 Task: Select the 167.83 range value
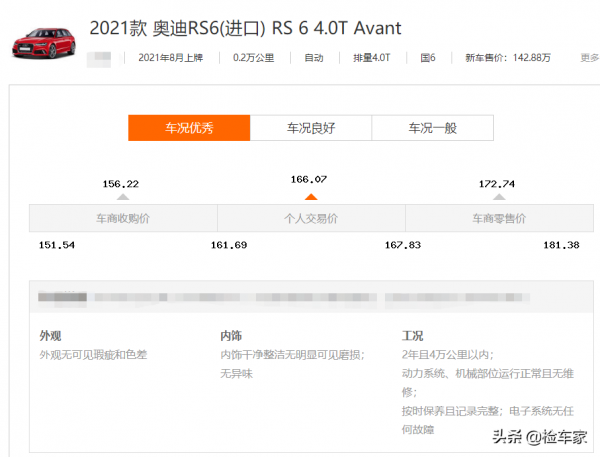403,245
